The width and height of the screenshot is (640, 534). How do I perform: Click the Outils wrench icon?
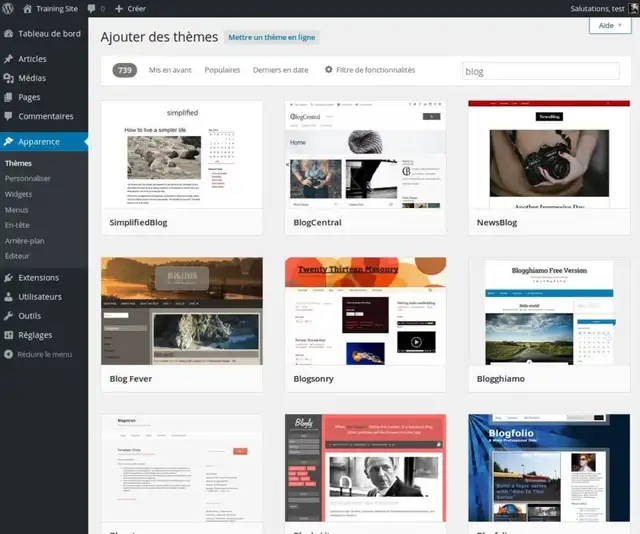point(9,316)
